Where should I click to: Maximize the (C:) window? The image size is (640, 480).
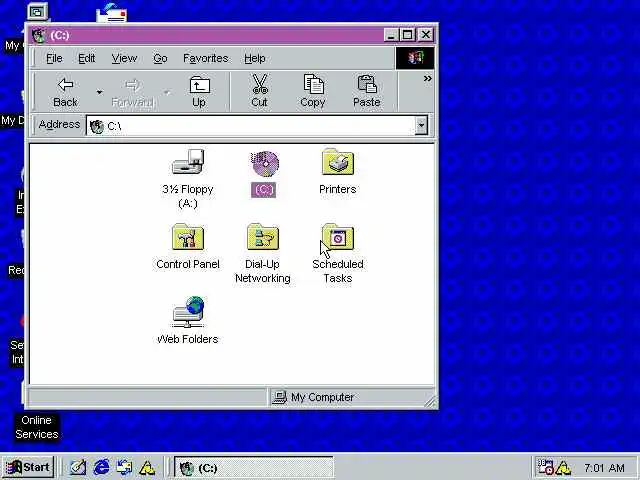point(407,35)
